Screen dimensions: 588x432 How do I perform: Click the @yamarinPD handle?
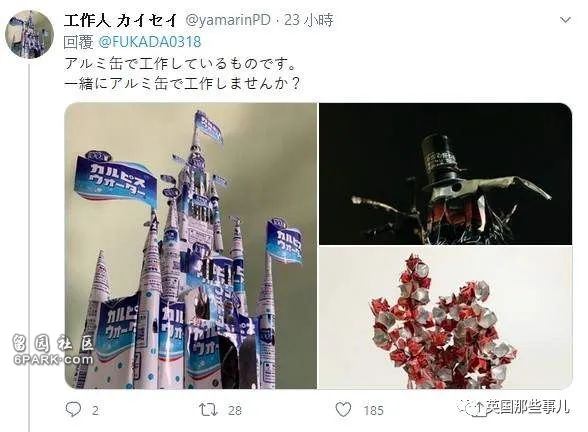(228, 20)
